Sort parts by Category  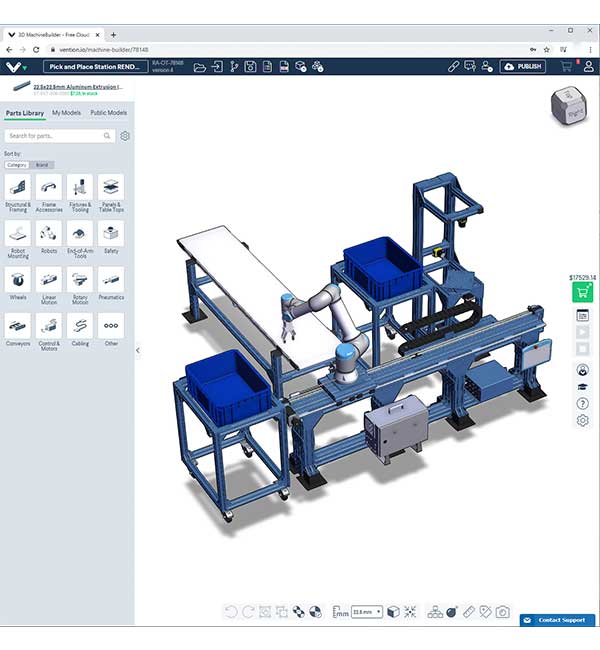(17, 164)
